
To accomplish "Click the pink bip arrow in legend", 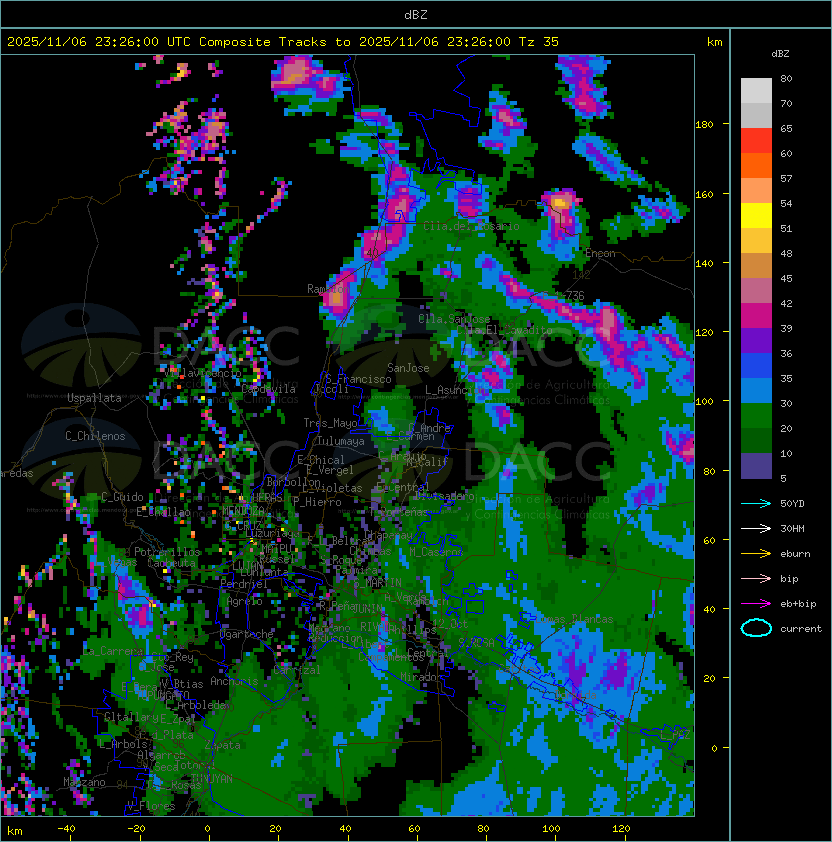I will click(x=756, y=578).
